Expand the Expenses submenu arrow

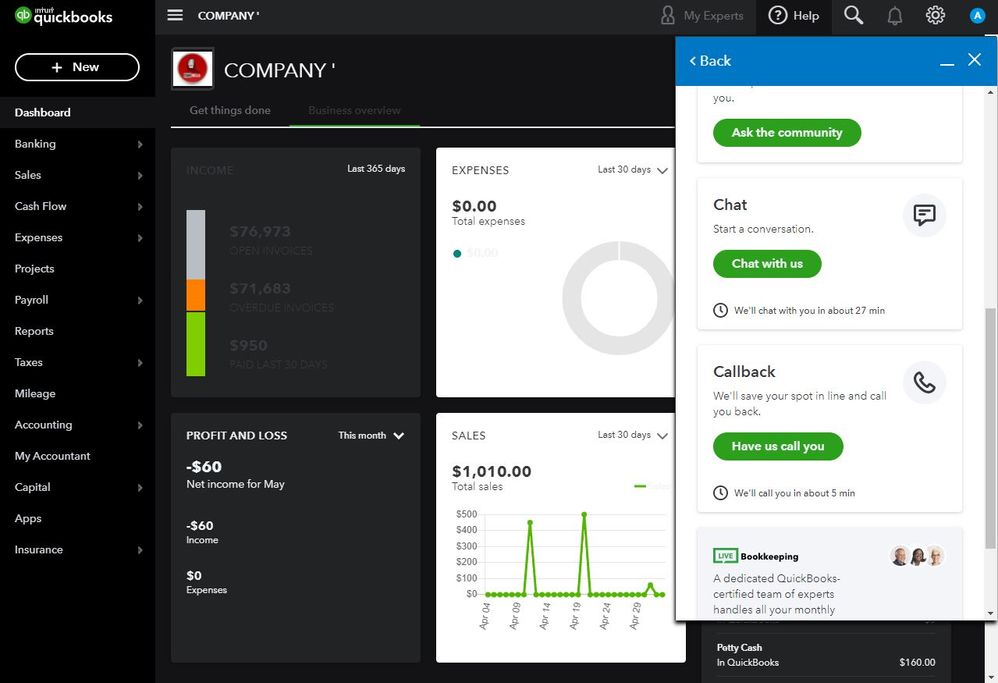coord(139,238)
